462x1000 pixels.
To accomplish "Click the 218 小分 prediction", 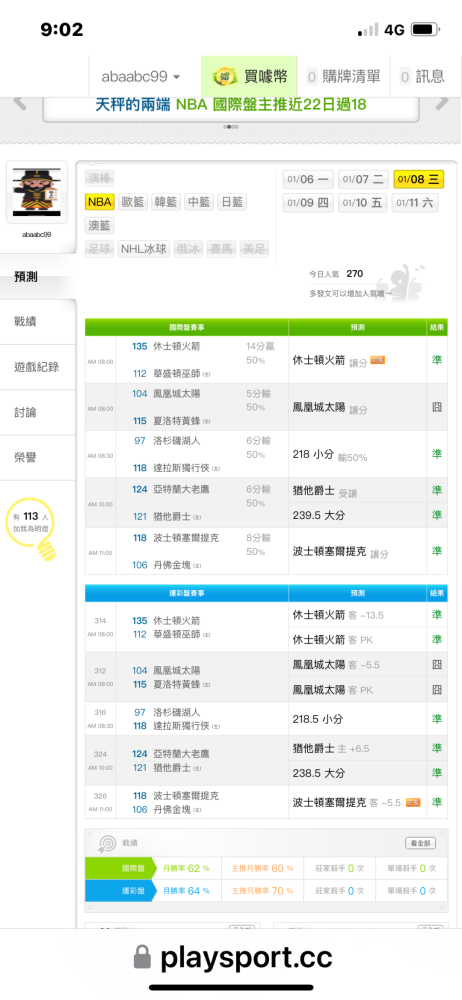I will coord(313,455).
